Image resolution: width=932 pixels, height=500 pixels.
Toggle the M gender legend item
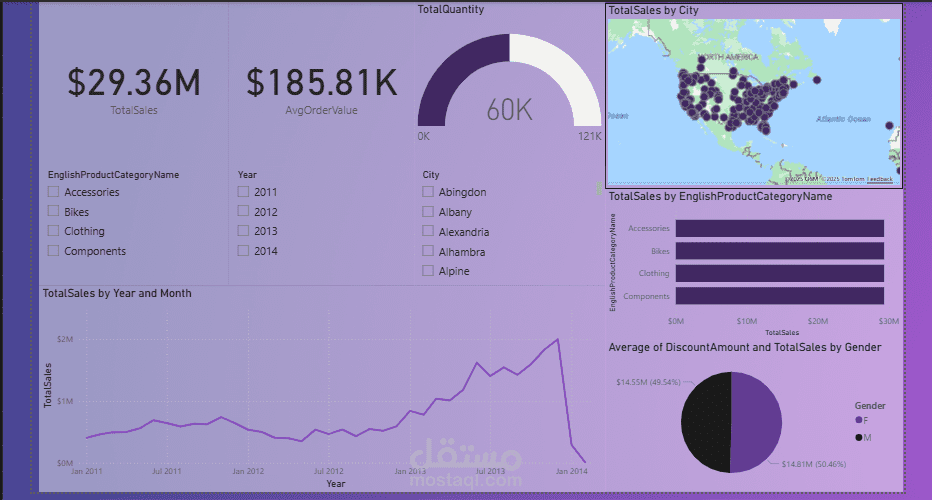click(863, 438)
